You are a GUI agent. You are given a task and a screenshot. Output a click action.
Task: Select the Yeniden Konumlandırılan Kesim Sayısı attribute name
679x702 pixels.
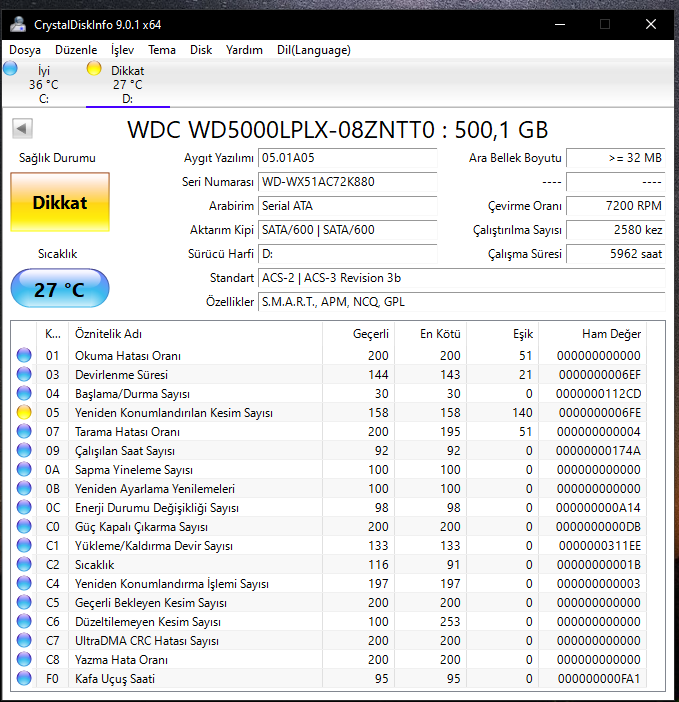[174, 413]
